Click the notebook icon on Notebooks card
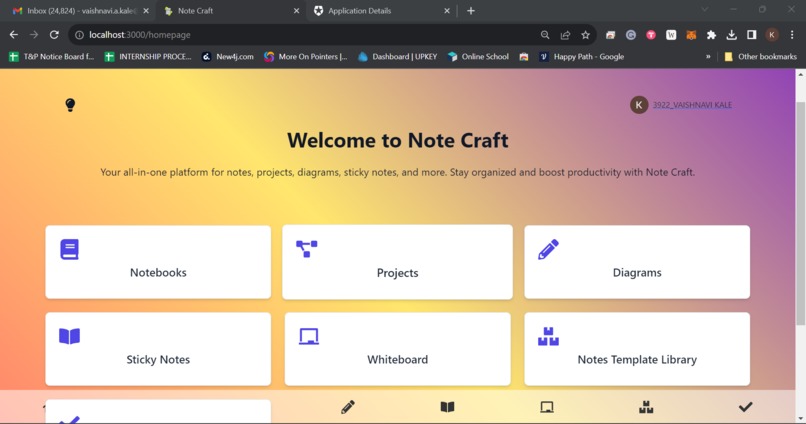Screen dimensions: 806x424 tap(69, 249)
